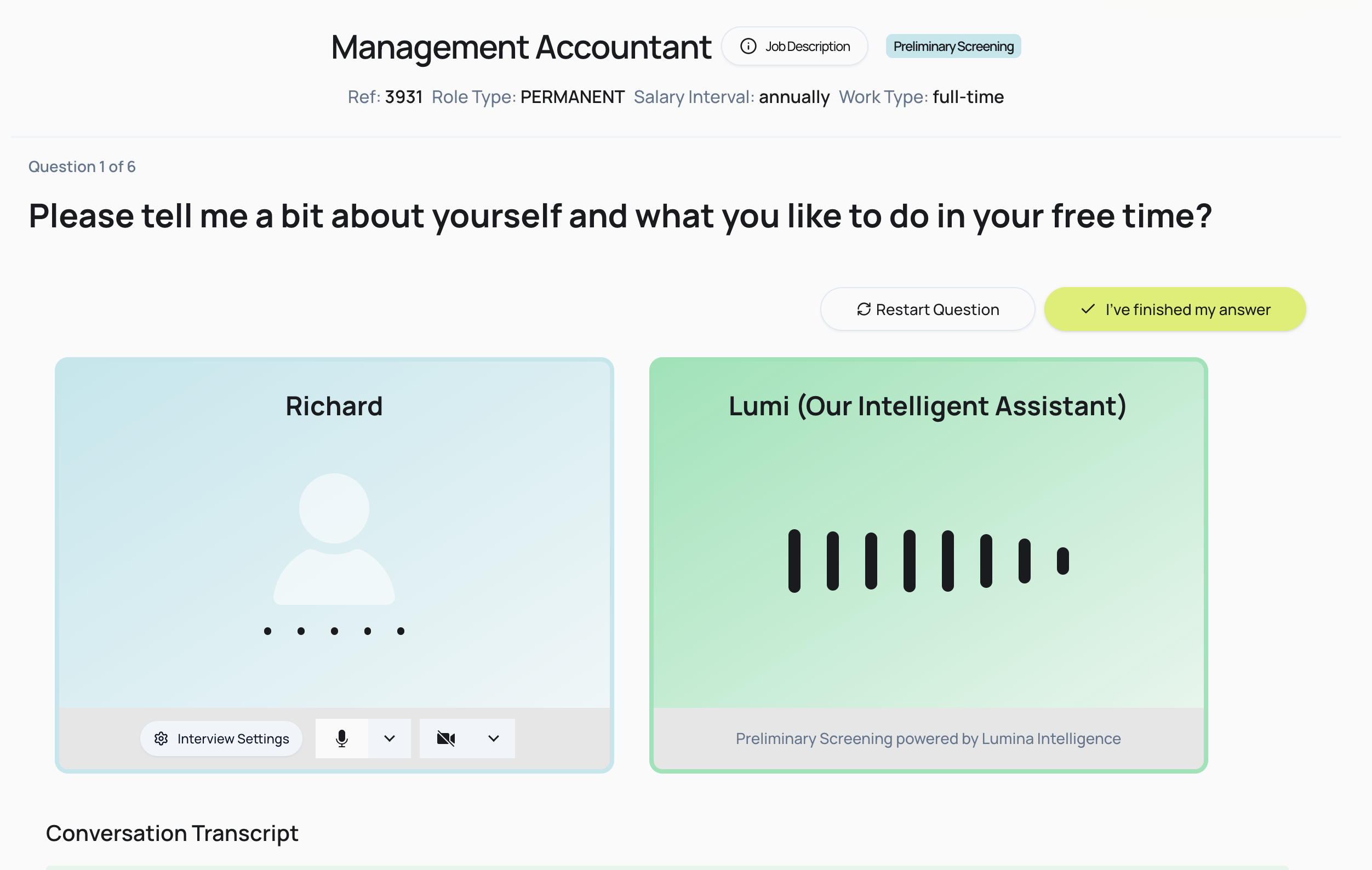The width and height of the screenshot is (1372, 870).
Task: Click the Conversation Transcript heading
Action: pyautogui.click(x=172, y=833)
